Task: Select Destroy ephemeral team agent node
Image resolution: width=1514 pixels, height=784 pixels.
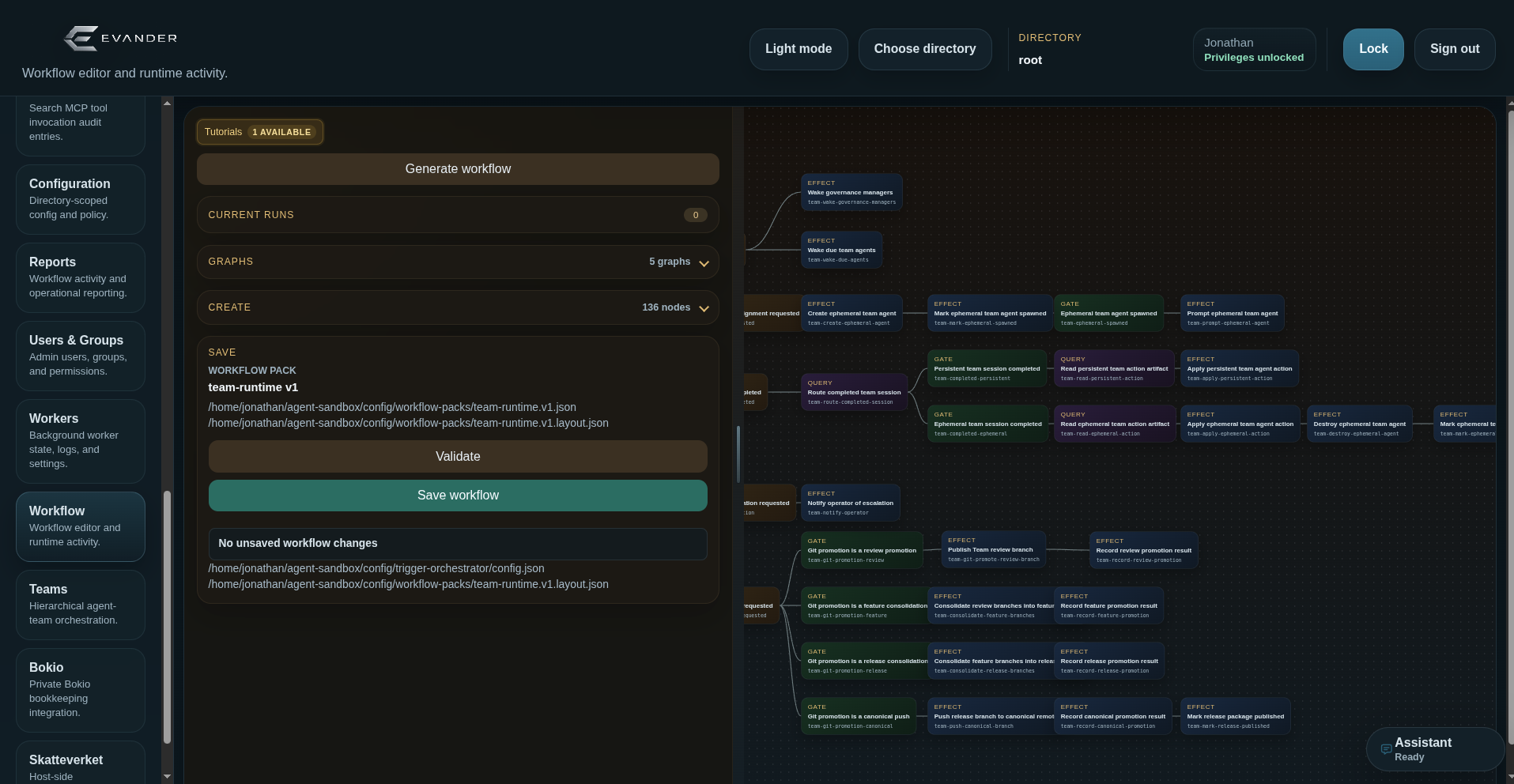Action: point(1360,424)
